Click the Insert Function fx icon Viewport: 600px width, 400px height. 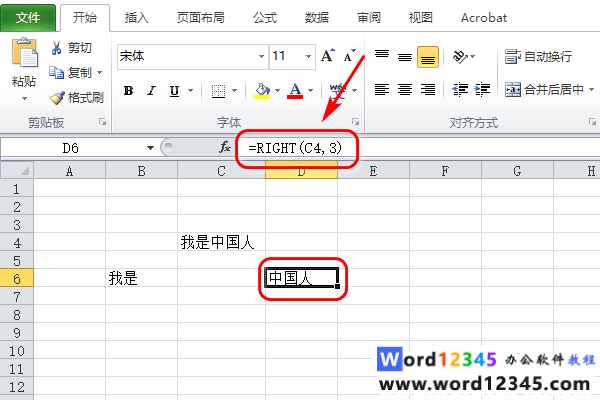click(225, 147)
